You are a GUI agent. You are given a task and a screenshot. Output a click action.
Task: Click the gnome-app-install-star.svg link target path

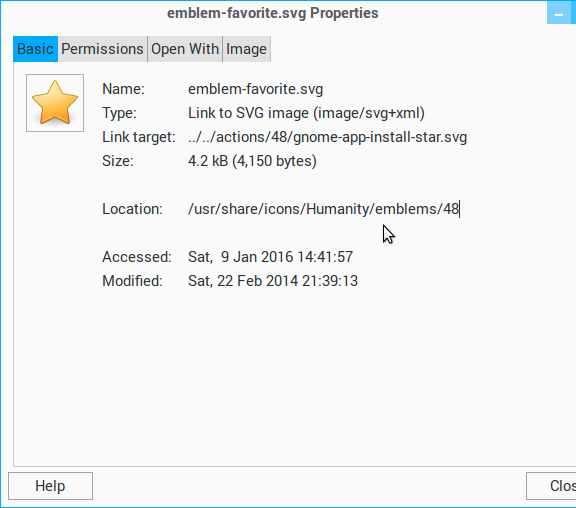click(x=327, y=137)
